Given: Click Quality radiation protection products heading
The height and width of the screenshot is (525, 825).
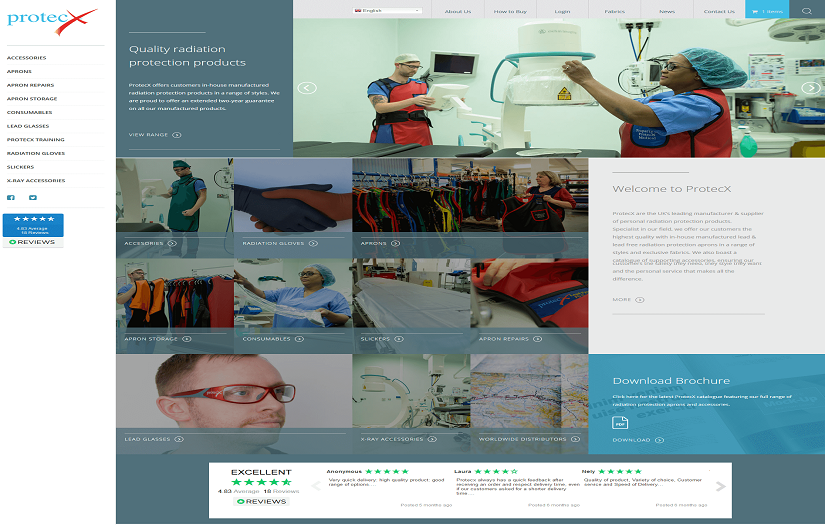Looking at the screenshot, I should (187, 56).
